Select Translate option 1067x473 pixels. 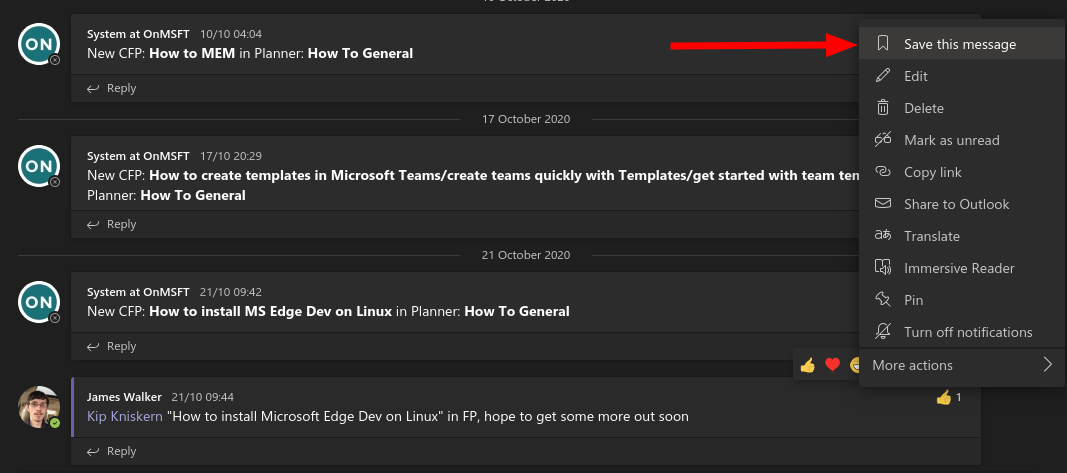[962, 235]
